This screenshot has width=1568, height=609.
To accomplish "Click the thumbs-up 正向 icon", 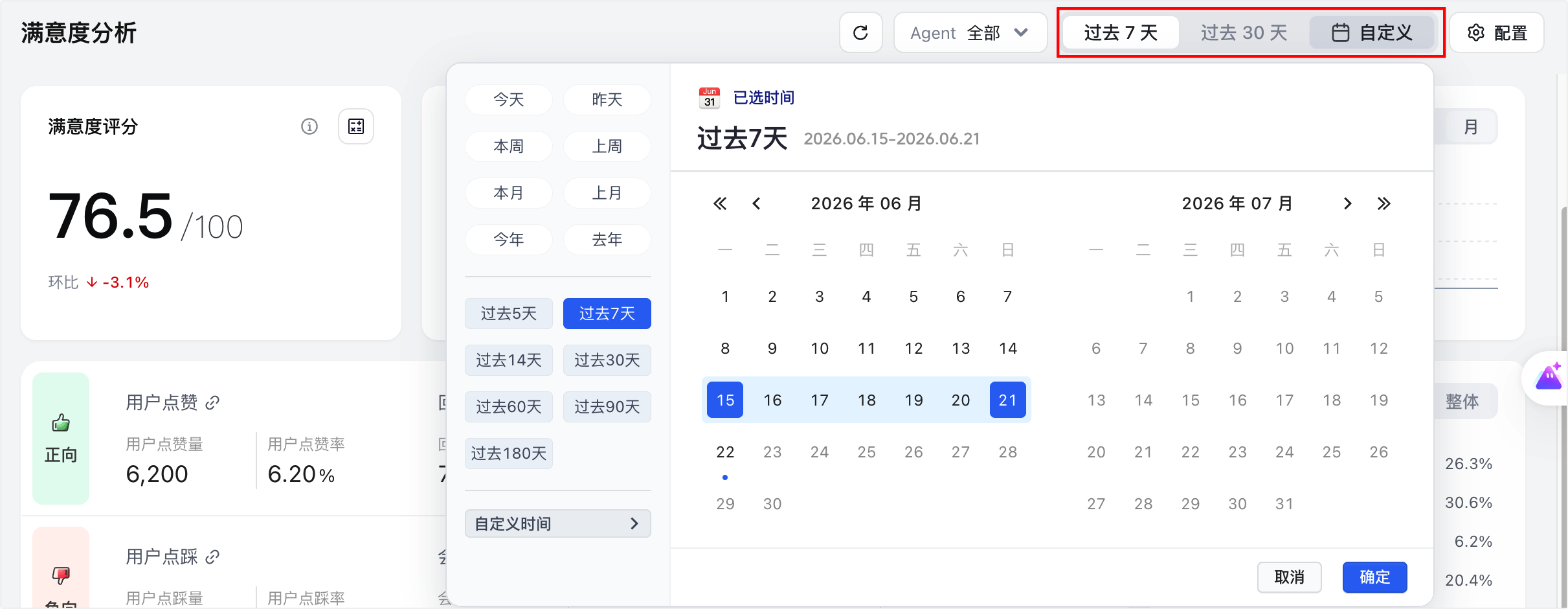I will click(61, 424).
